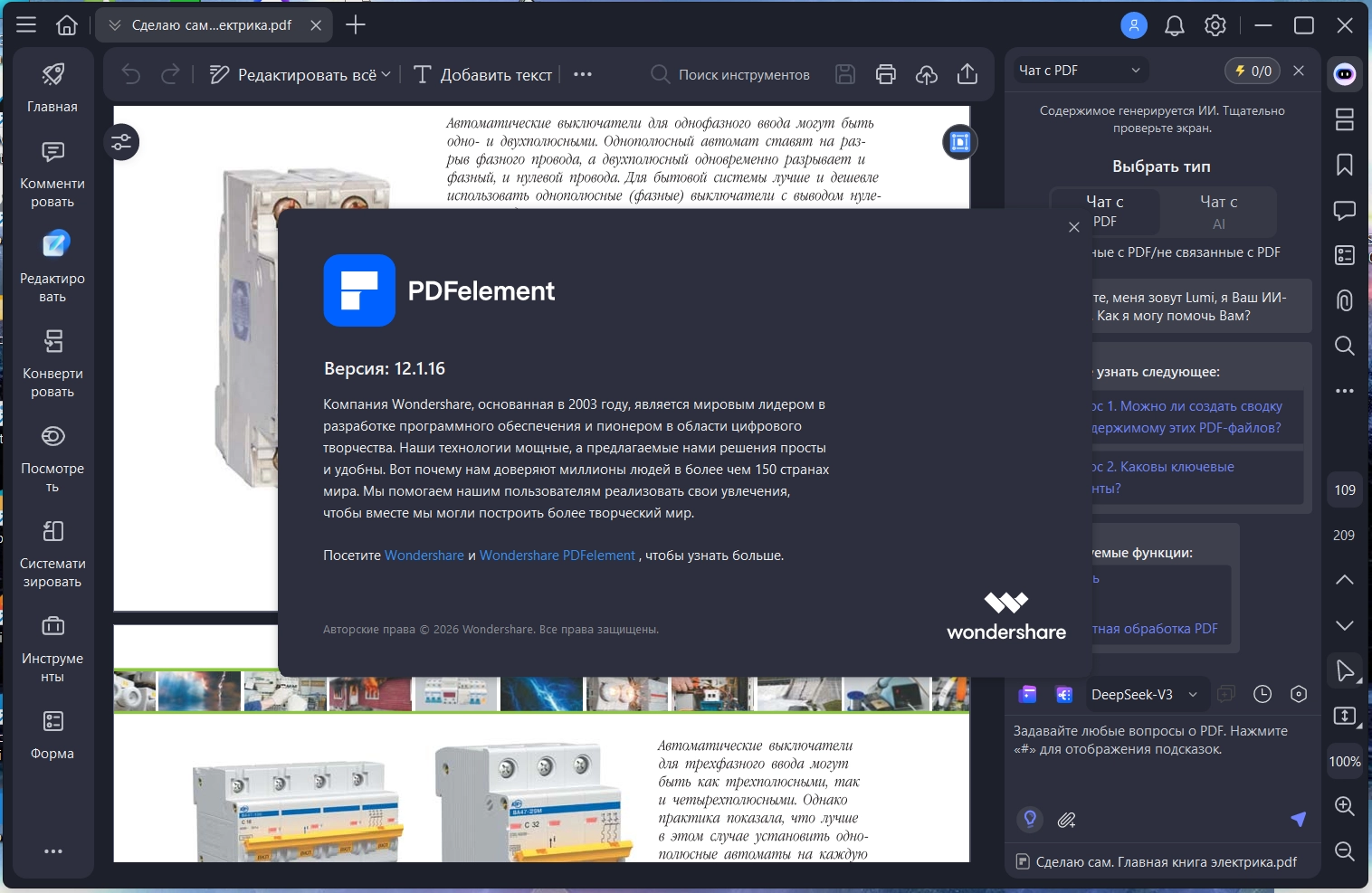Open the Комментировать sidebar tab

52,175
